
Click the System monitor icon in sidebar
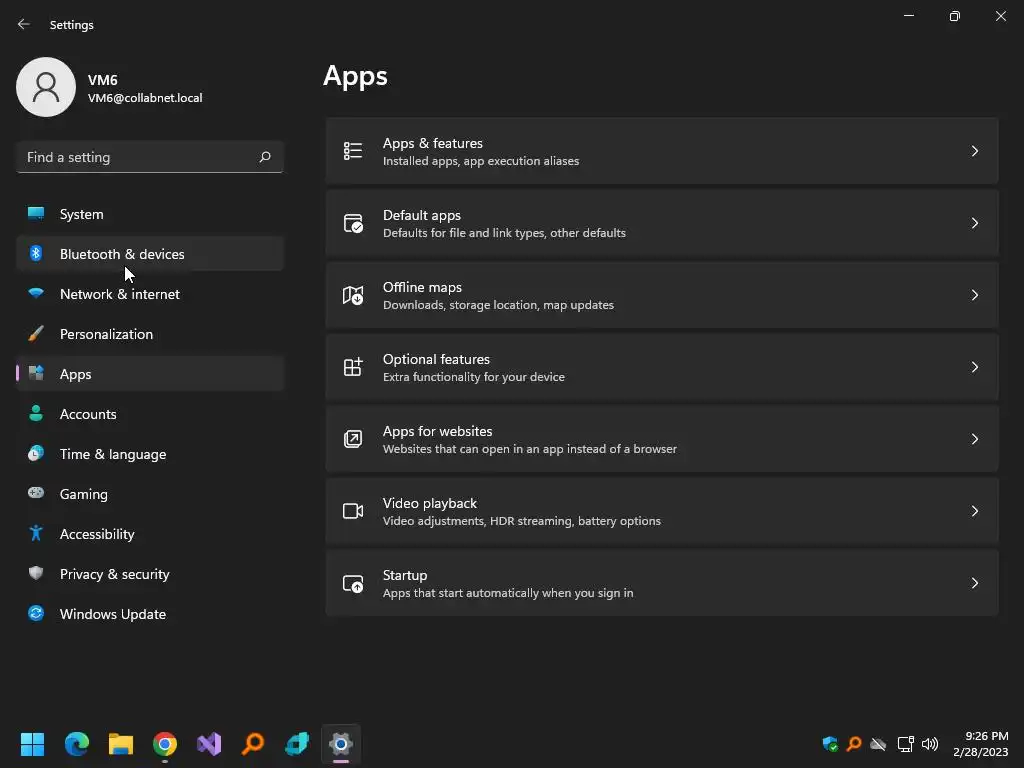(36, 214)
